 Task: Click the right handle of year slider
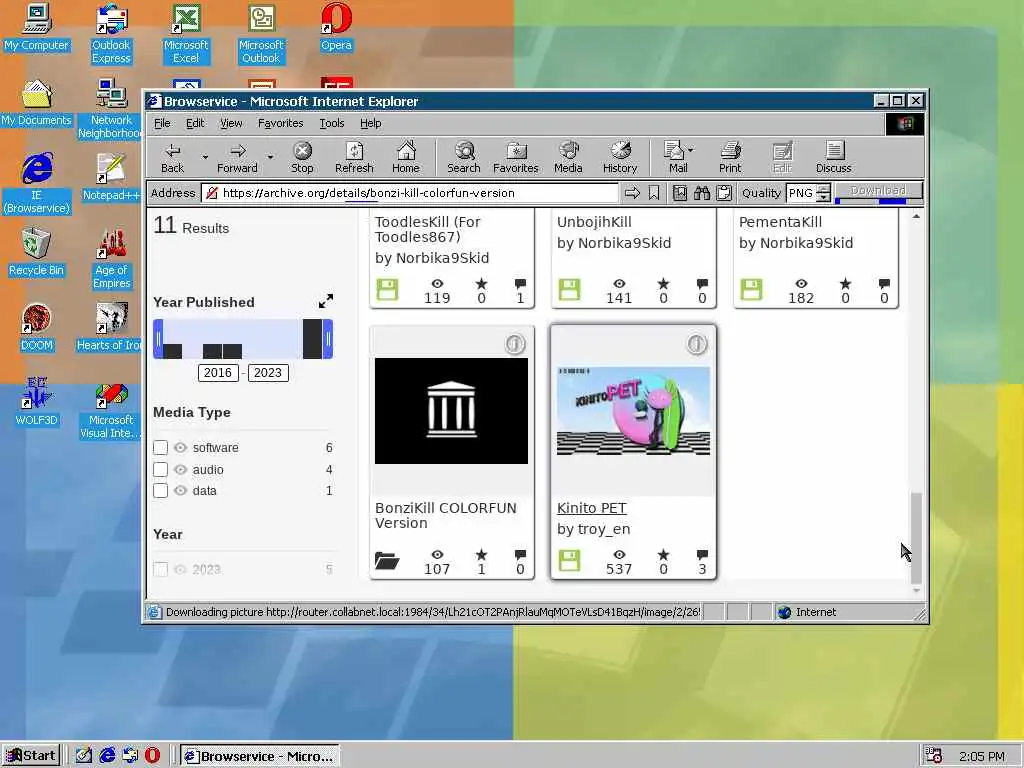[328, 339]
